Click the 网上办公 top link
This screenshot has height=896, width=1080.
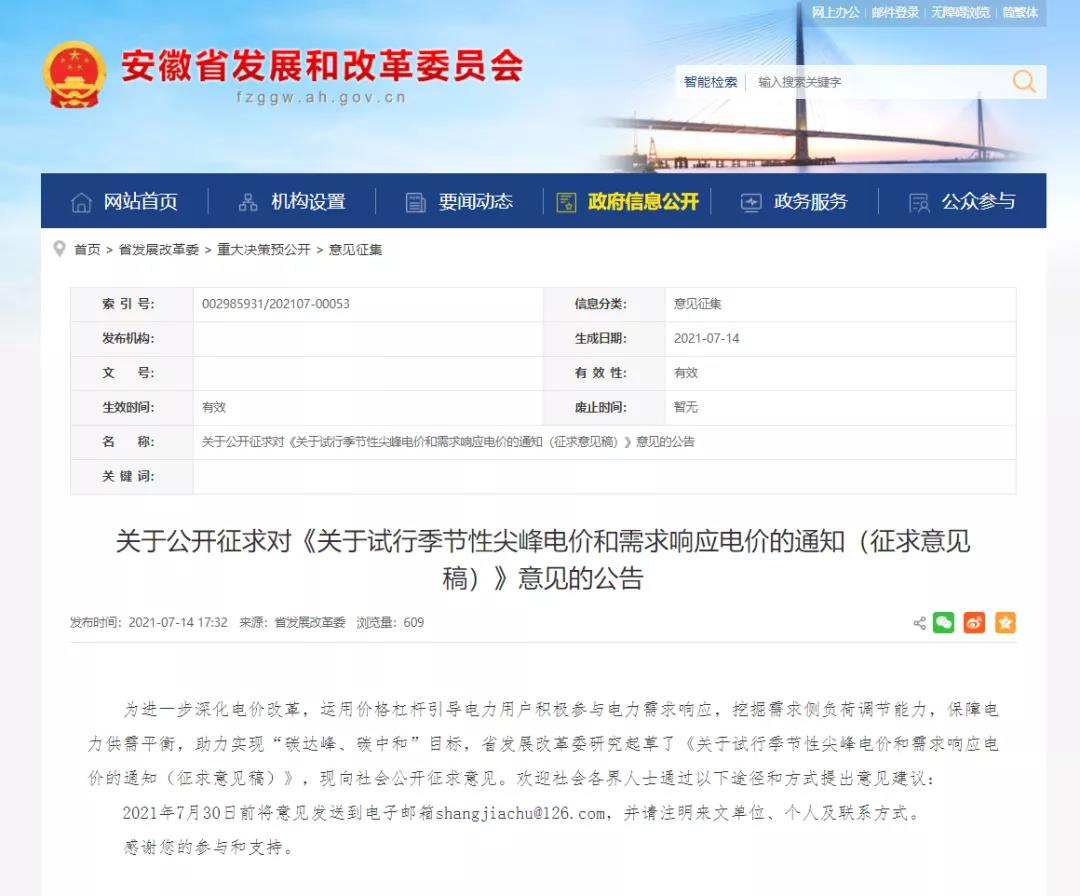(835, 12)
